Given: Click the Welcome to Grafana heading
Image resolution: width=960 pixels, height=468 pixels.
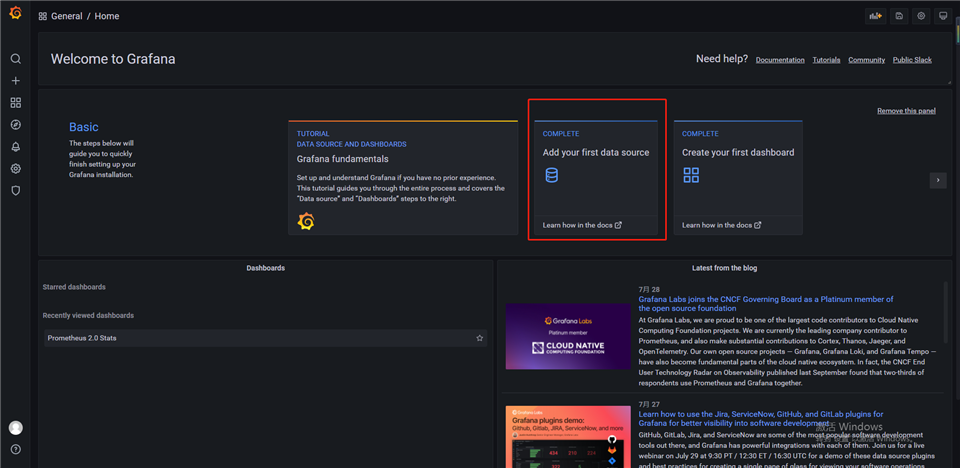Looking at the screenshot, I should [113, 59].
